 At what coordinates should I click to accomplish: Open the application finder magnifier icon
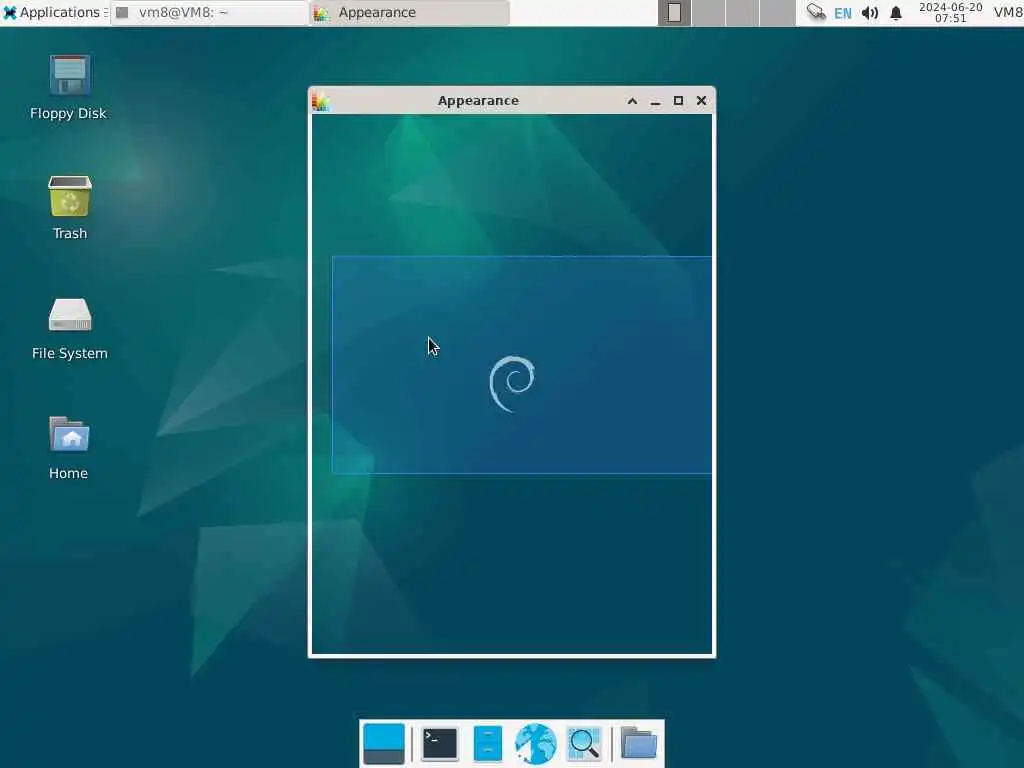coord(584,744)
